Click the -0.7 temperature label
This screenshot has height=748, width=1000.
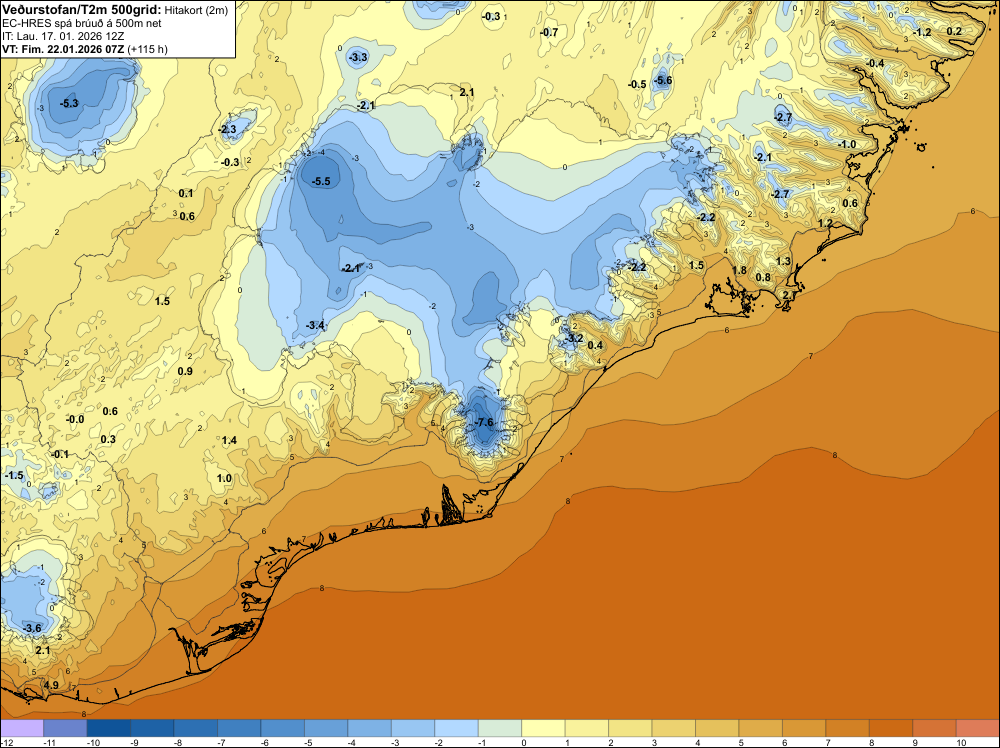pyautogui.click(x=548, y=32)
